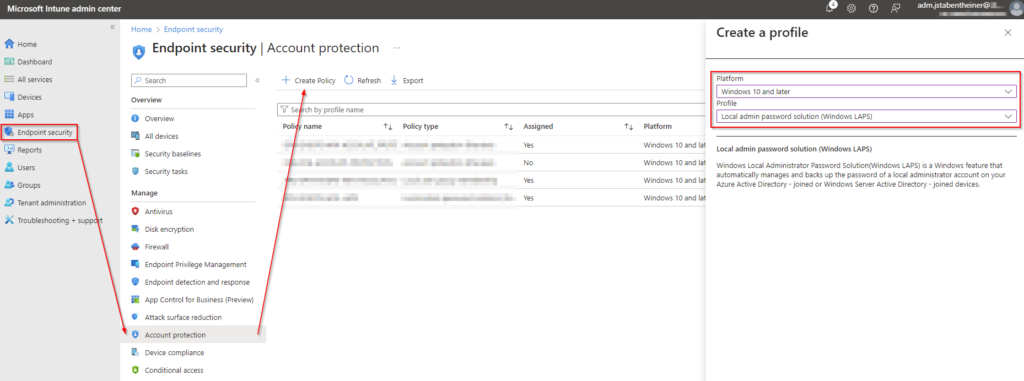Click the Tenant administration icon
1024x381 pixels.
coord(9,203)
